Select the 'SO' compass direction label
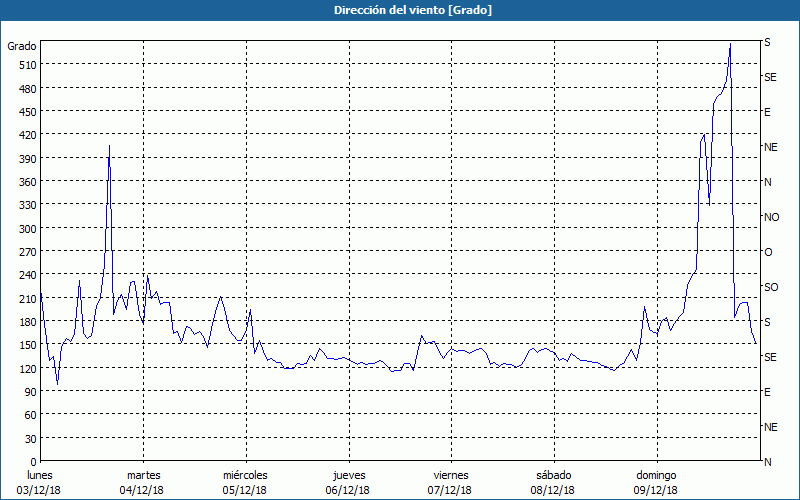This screenshot has width=800, height=500. [x=771, y=287]
